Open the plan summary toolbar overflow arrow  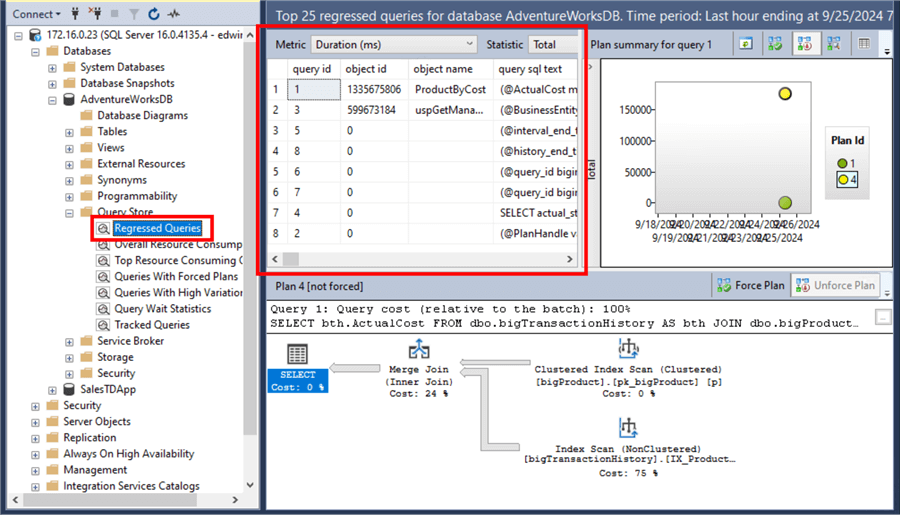pyautogui.click(x=887, y=52)
